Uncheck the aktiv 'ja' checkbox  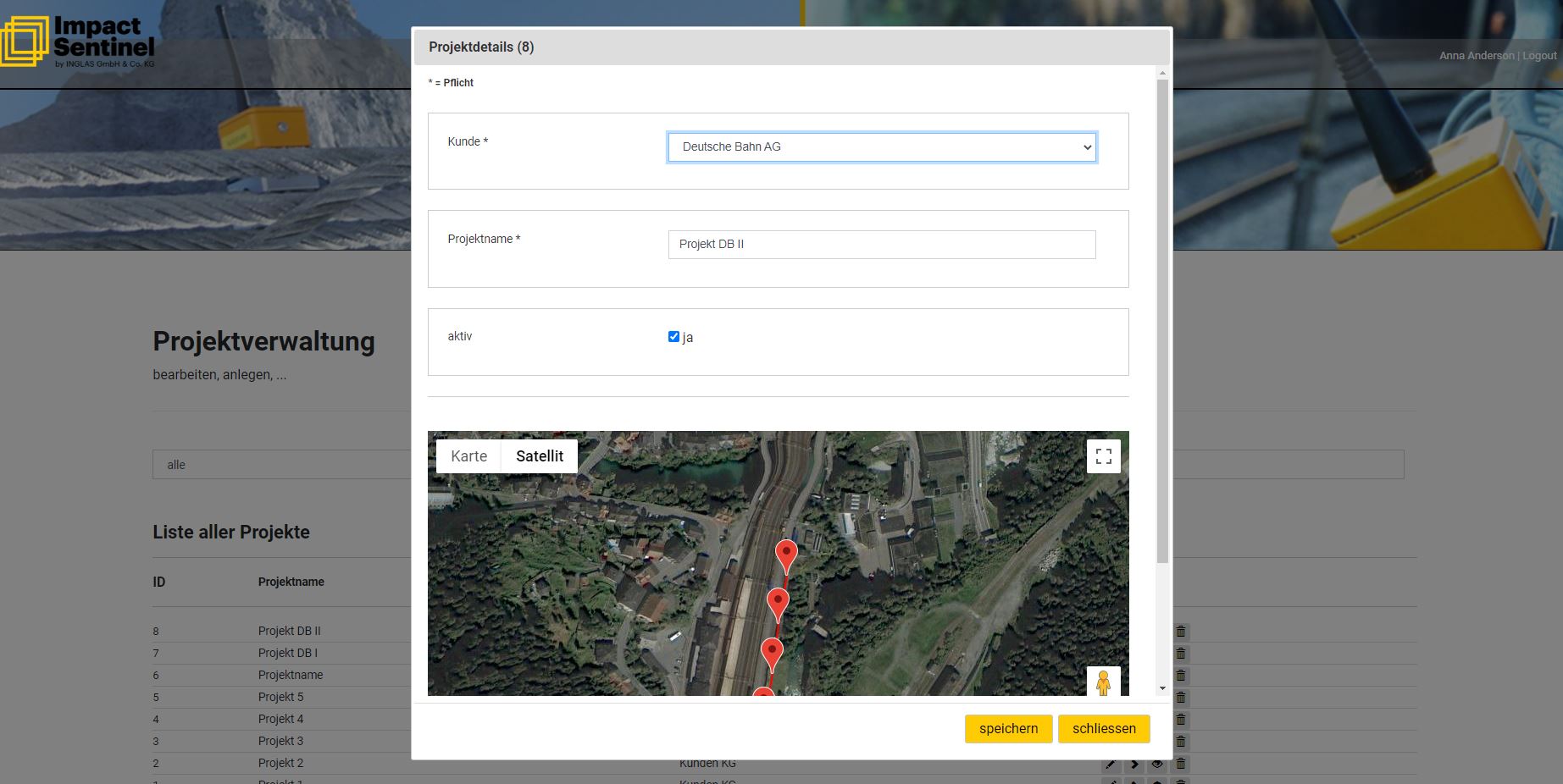pyautogui.click(x=673, y=337)
